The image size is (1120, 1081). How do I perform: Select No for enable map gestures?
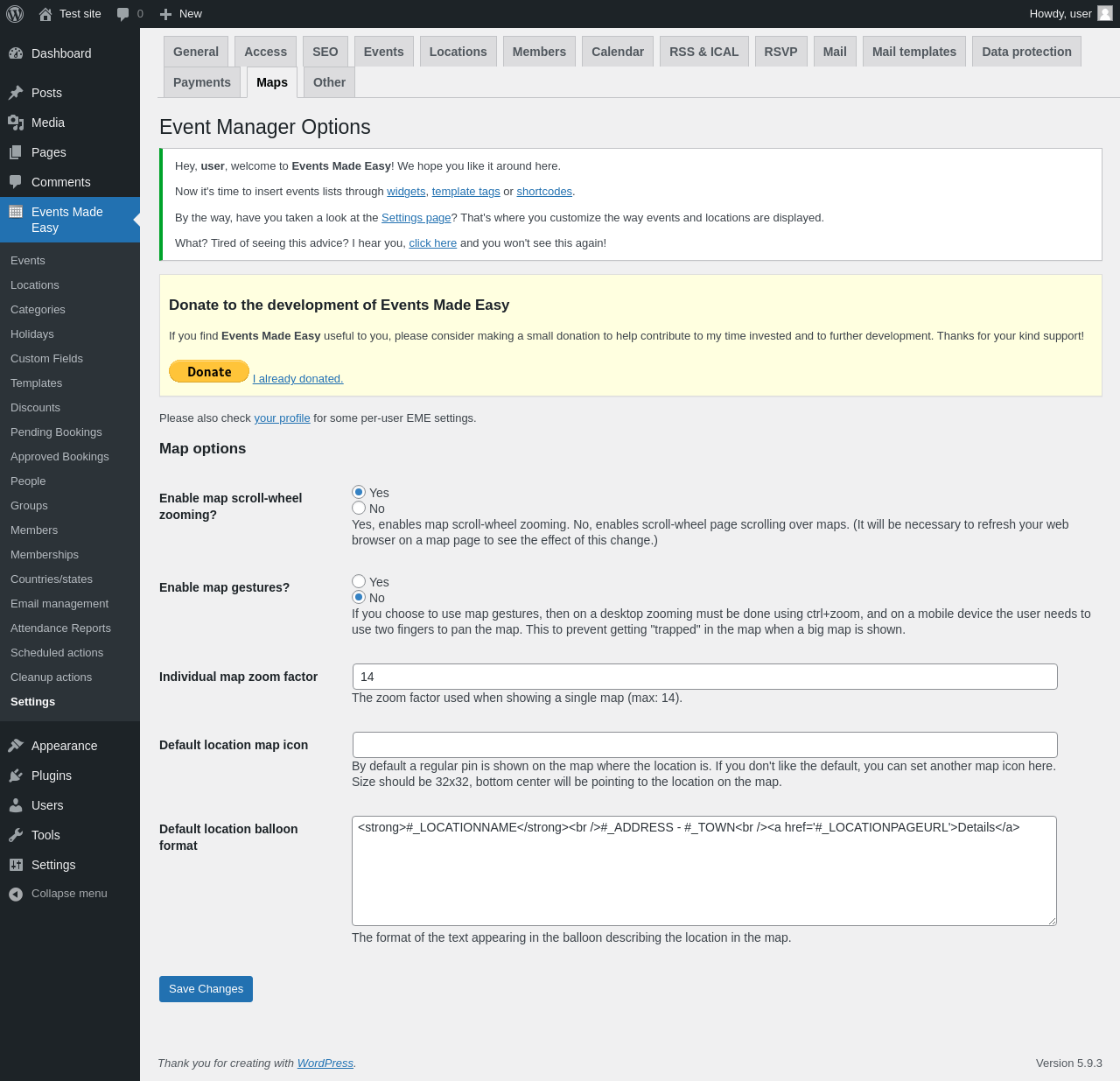click(x=359, y=598)
